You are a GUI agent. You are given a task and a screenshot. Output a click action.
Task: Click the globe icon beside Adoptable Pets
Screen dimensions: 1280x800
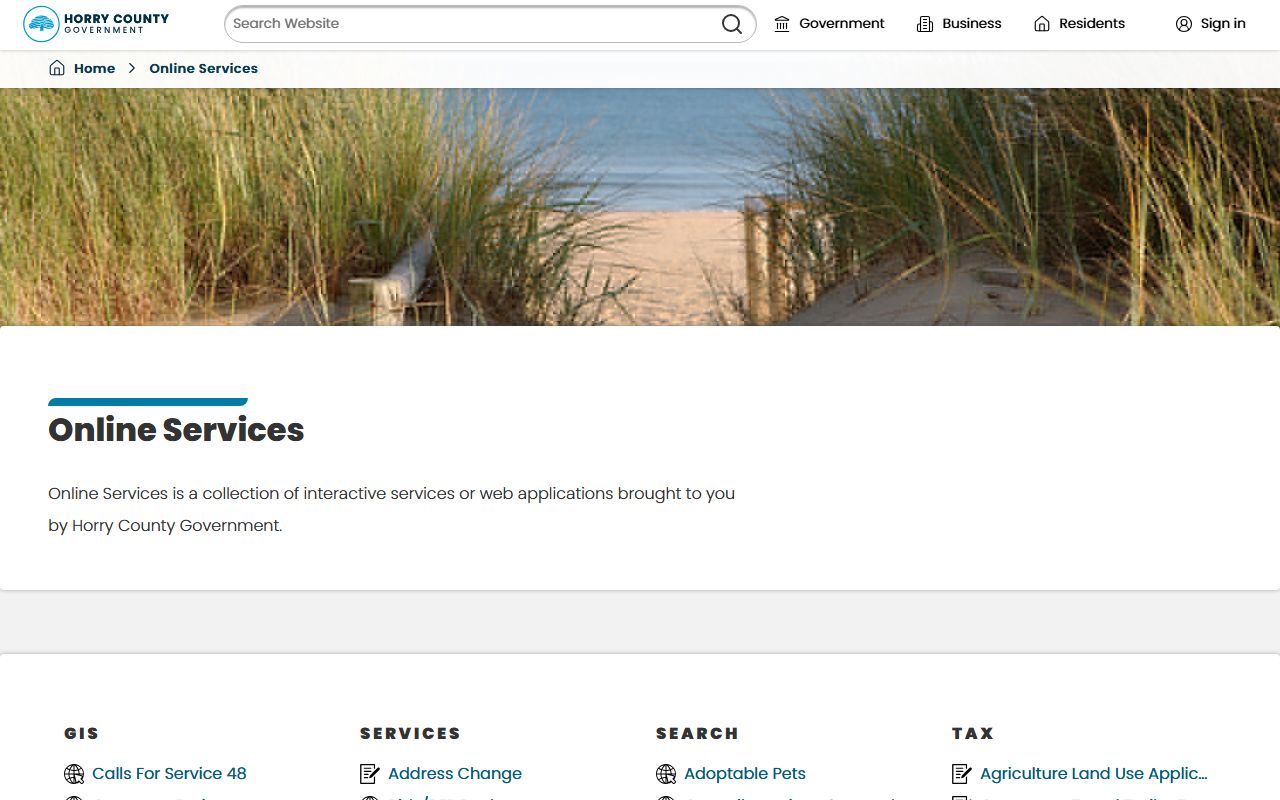[666, 774]
